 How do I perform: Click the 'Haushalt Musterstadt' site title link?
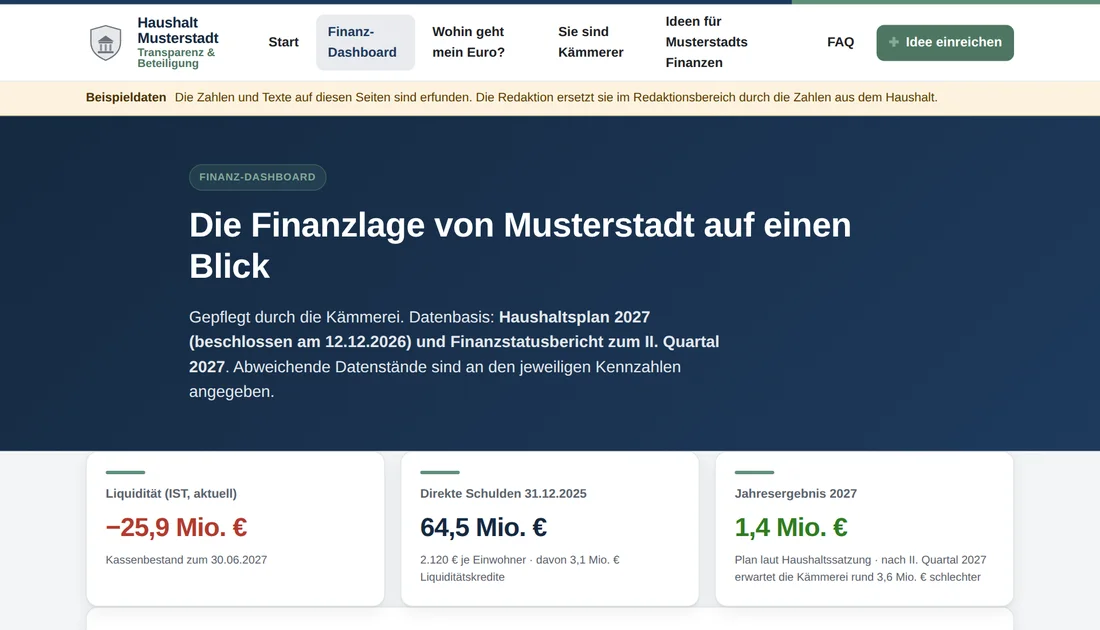[177, 31]
